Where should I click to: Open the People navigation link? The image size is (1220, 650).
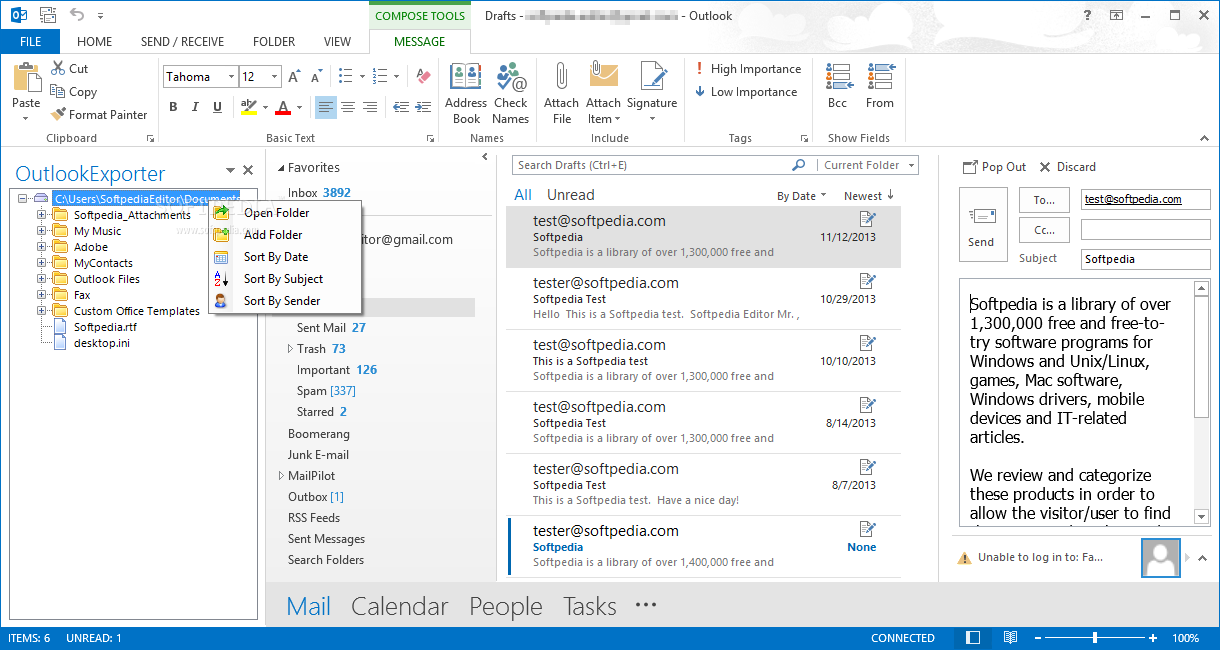click(506, 606)
